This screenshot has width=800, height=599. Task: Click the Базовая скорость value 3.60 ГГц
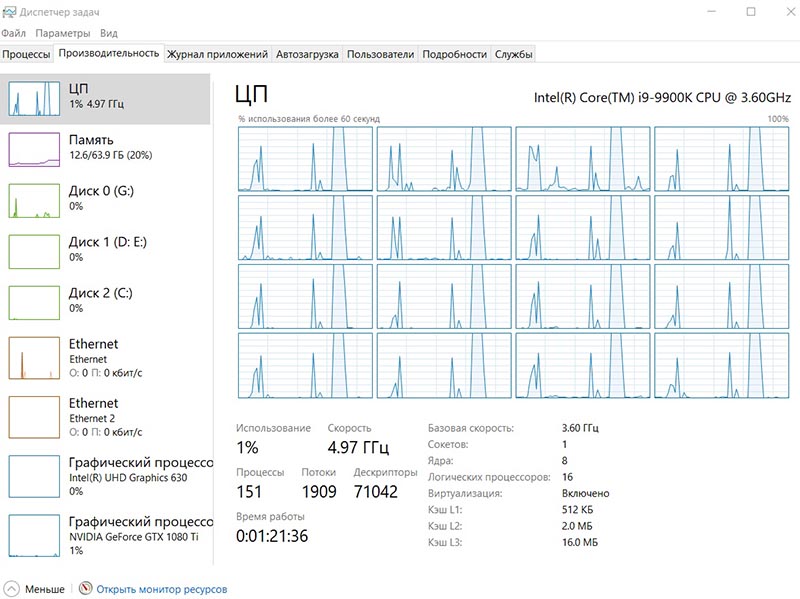click(x=580, y=428)
